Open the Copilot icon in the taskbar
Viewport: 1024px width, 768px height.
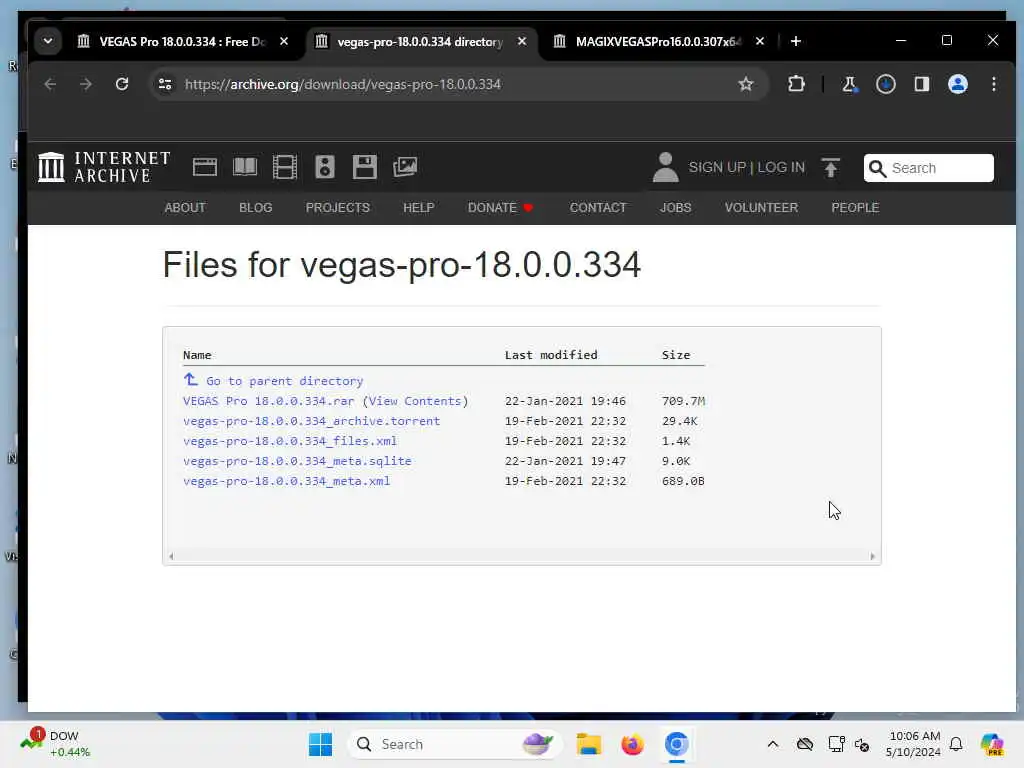(x=992, y=744)
